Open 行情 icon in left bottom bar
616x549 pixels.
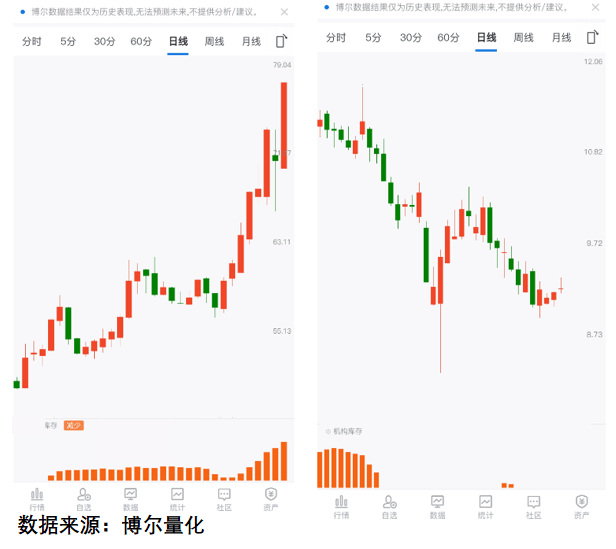(37, 497)
